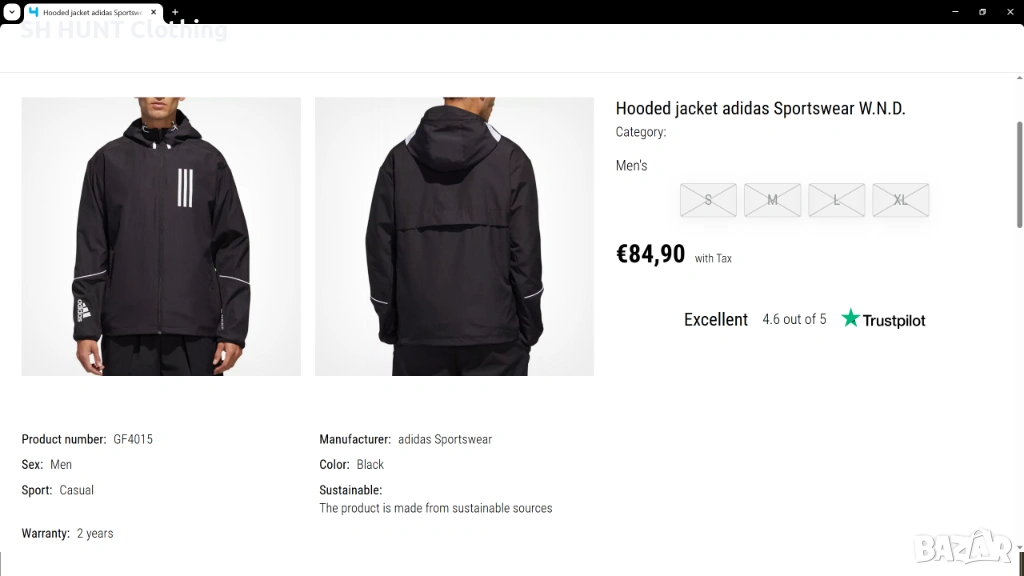Viewport: 1024px width, 576px height.
Task: Click the tab favicon icon
Action: (x=33, y=12)
